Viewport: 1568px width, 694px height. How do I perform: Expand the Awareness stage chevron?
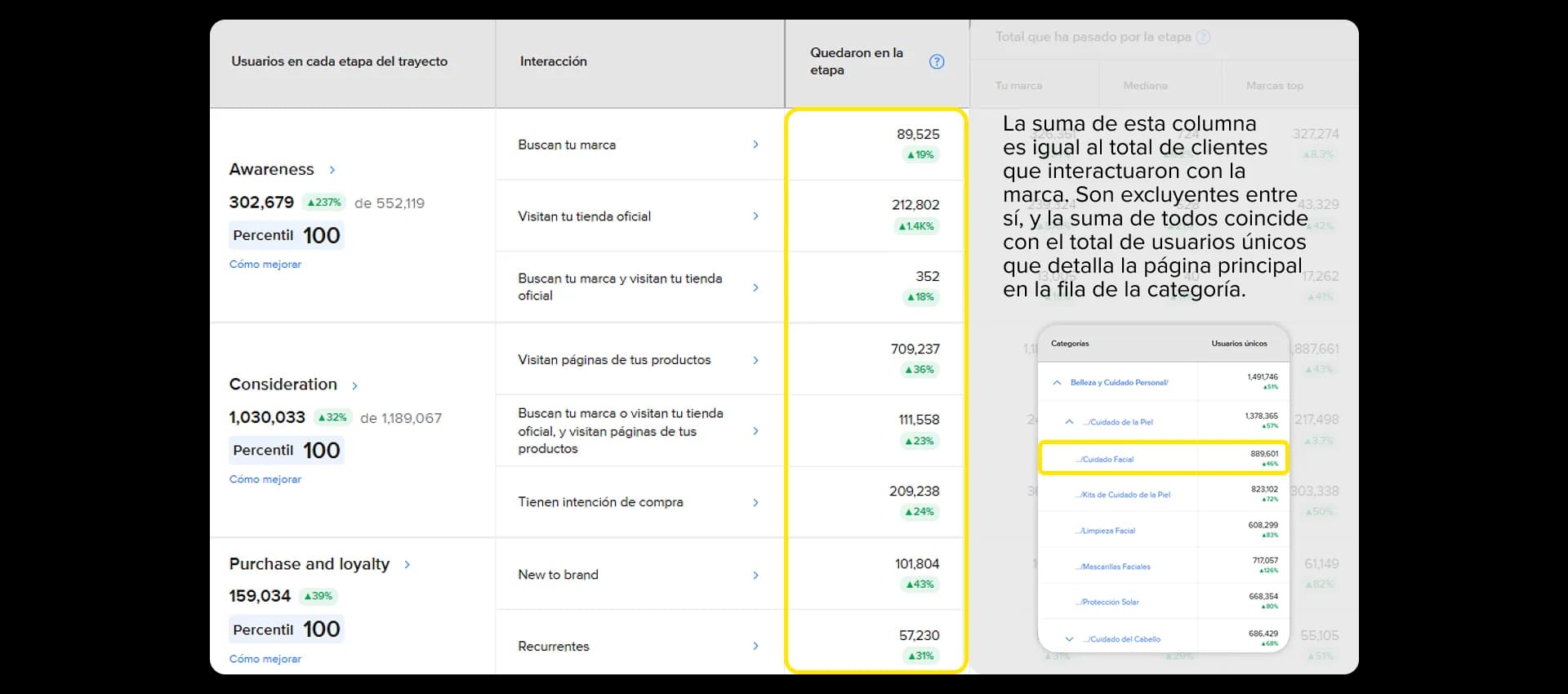[x=332, y=170]
